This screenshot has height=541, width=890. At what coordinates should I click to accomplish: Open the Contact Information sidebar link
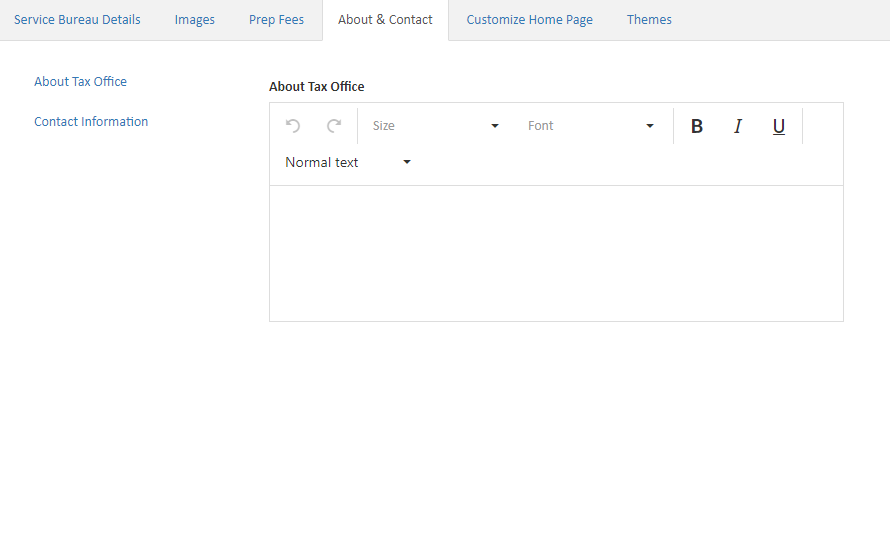pyautogui.click(x=91, y=122)
